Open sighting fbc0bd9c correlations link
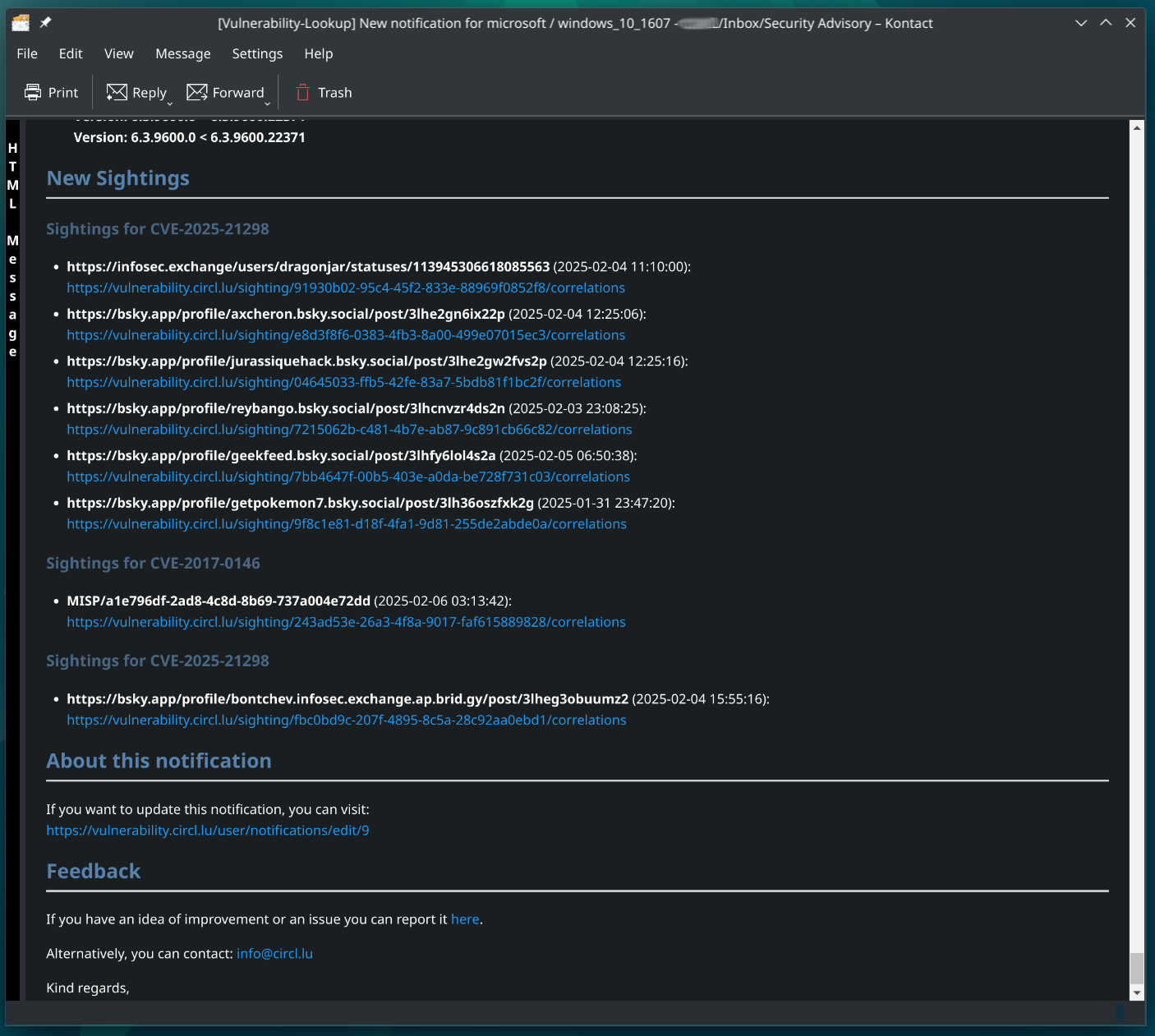1155x1036 pixels. coord(347,720)
